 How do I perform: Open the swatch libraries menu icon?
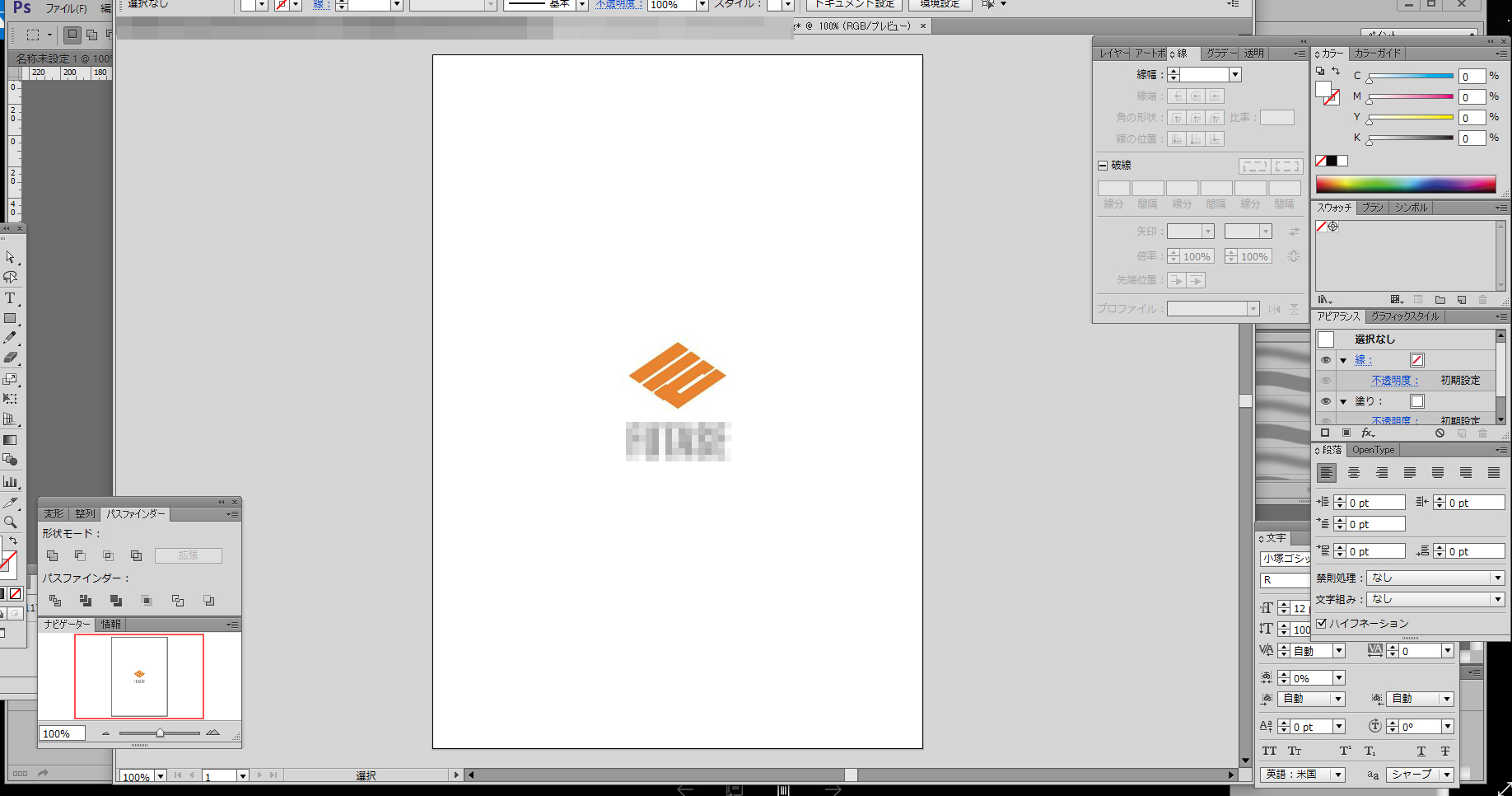click(1324, 300)
